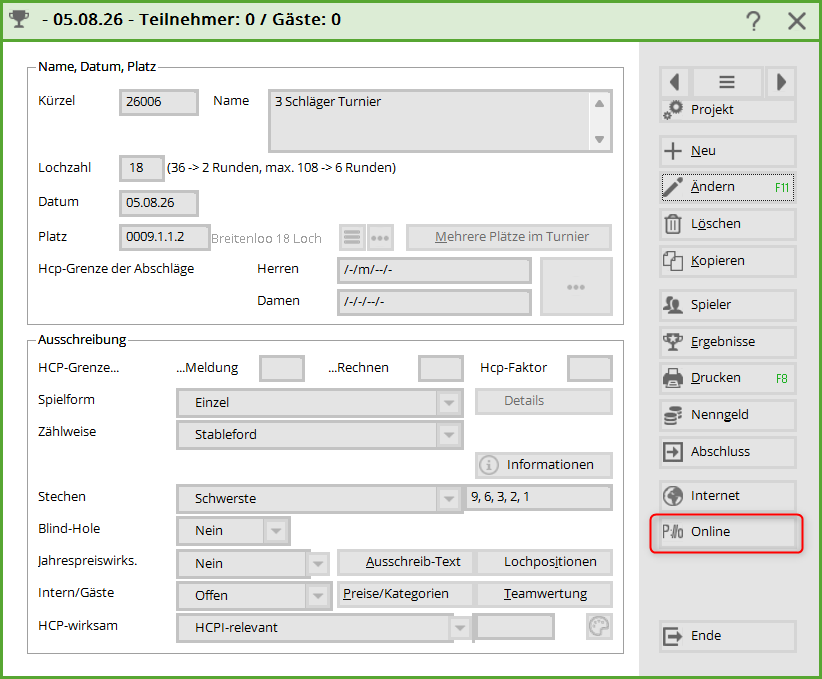Click large three-dots tee button
This screenshot has width=822, height=679.
[576, 287]
